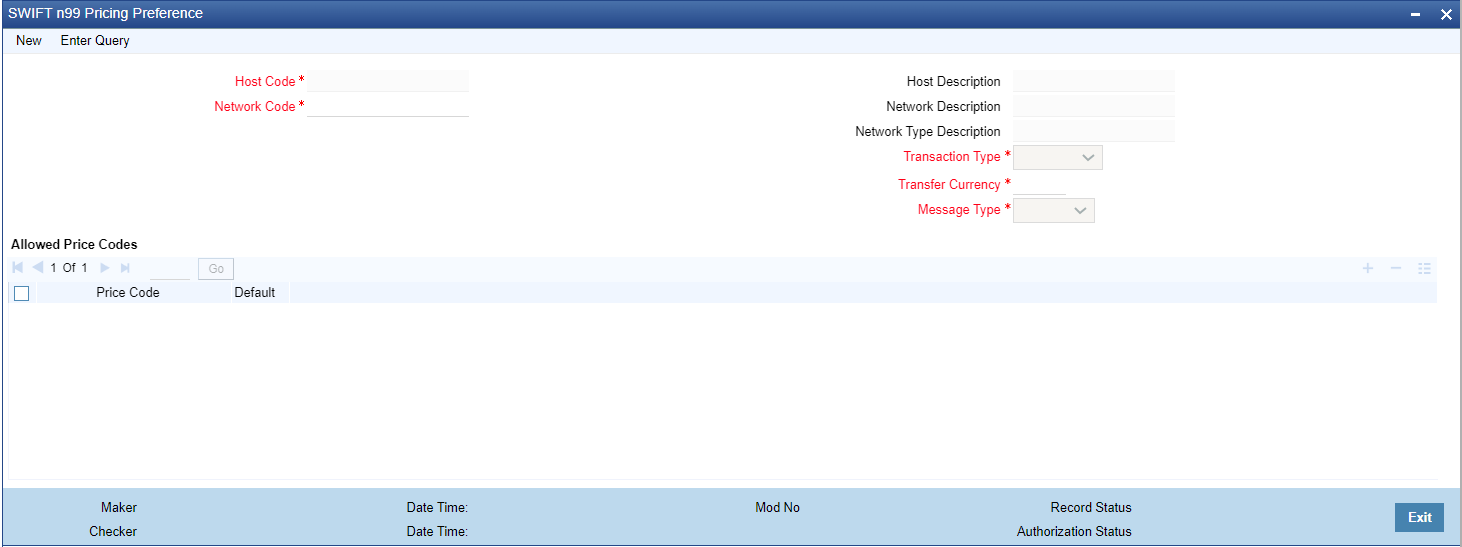Click New in the menu bar
The width and height of the screenshot is (1462, 547).
point(29,41)
